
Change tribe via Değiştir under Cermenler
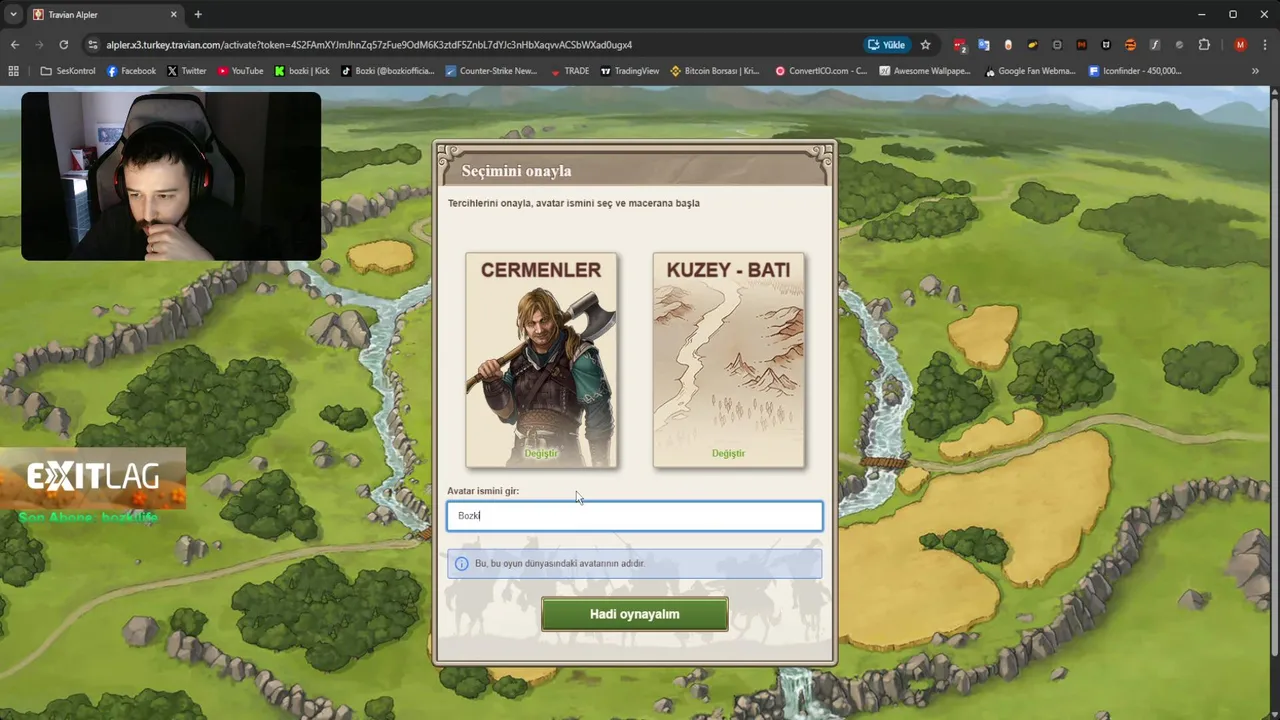(x=541, y=453)
